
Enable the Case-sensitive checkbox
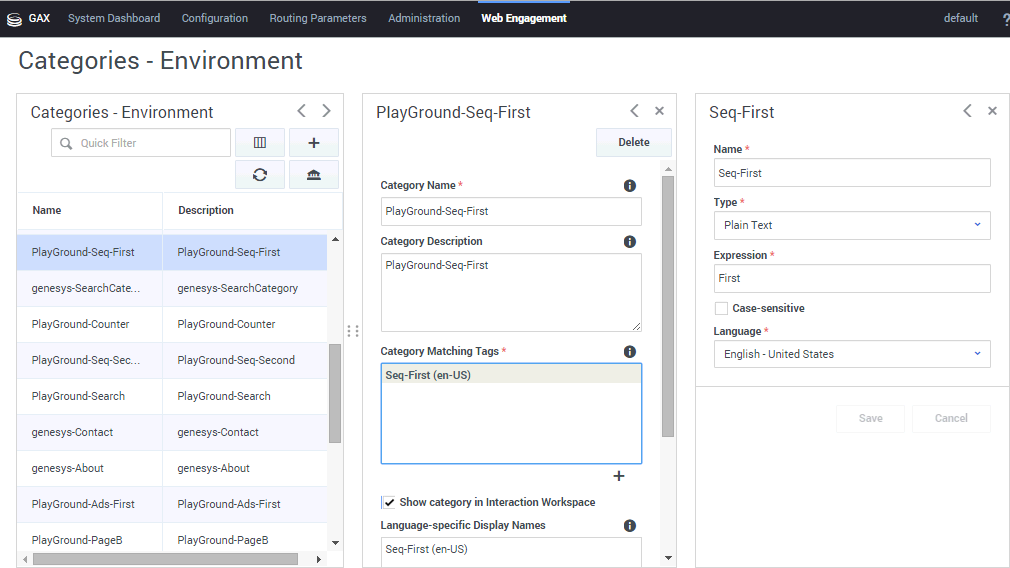click(x=721, y=308)
